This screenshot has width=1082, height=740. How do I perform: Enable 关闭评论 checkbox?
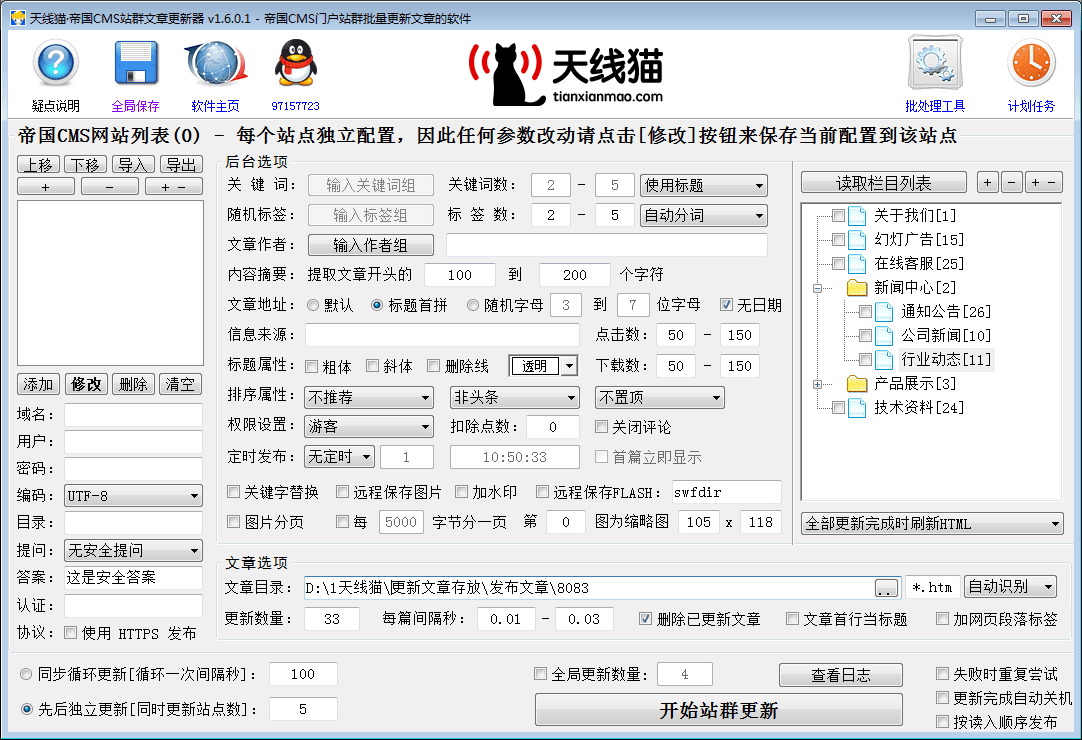[601, 427]
